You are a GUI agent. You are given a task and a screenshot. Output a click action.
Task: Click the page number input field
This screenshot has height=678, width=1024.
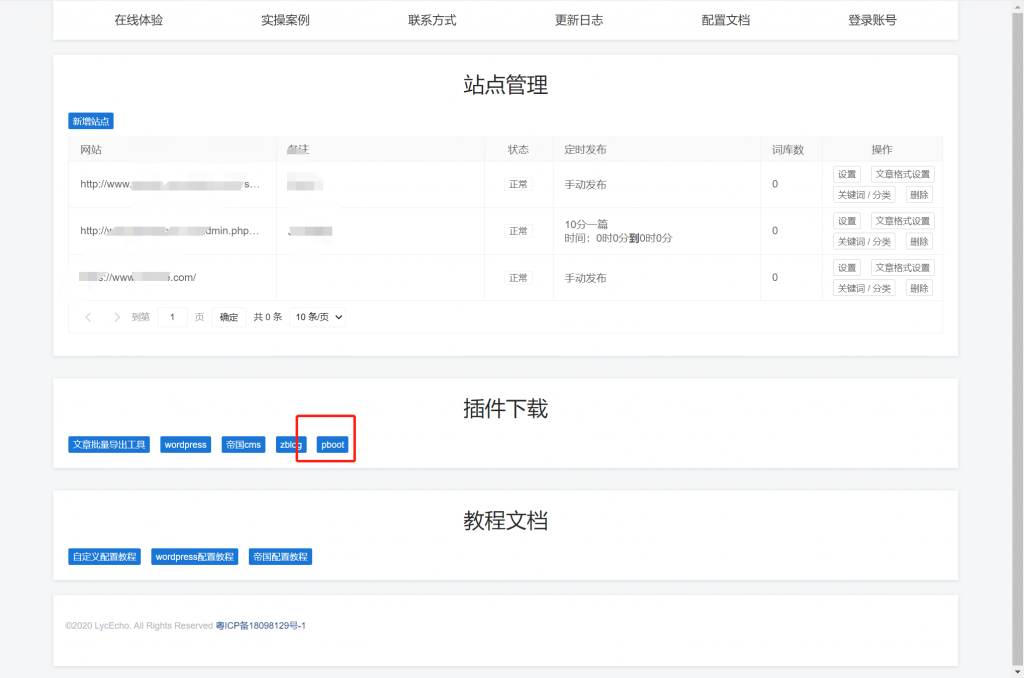pyautogui.click(x=172, y=317)
